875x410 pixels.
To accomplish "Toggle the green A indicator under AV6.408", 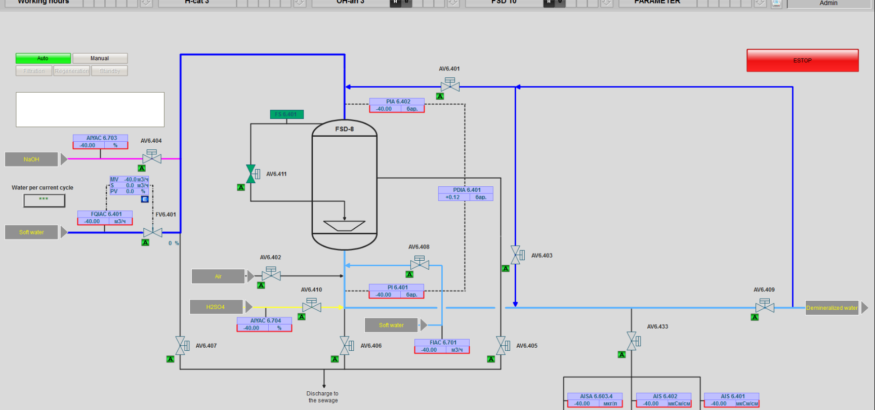I will (409, 274).
